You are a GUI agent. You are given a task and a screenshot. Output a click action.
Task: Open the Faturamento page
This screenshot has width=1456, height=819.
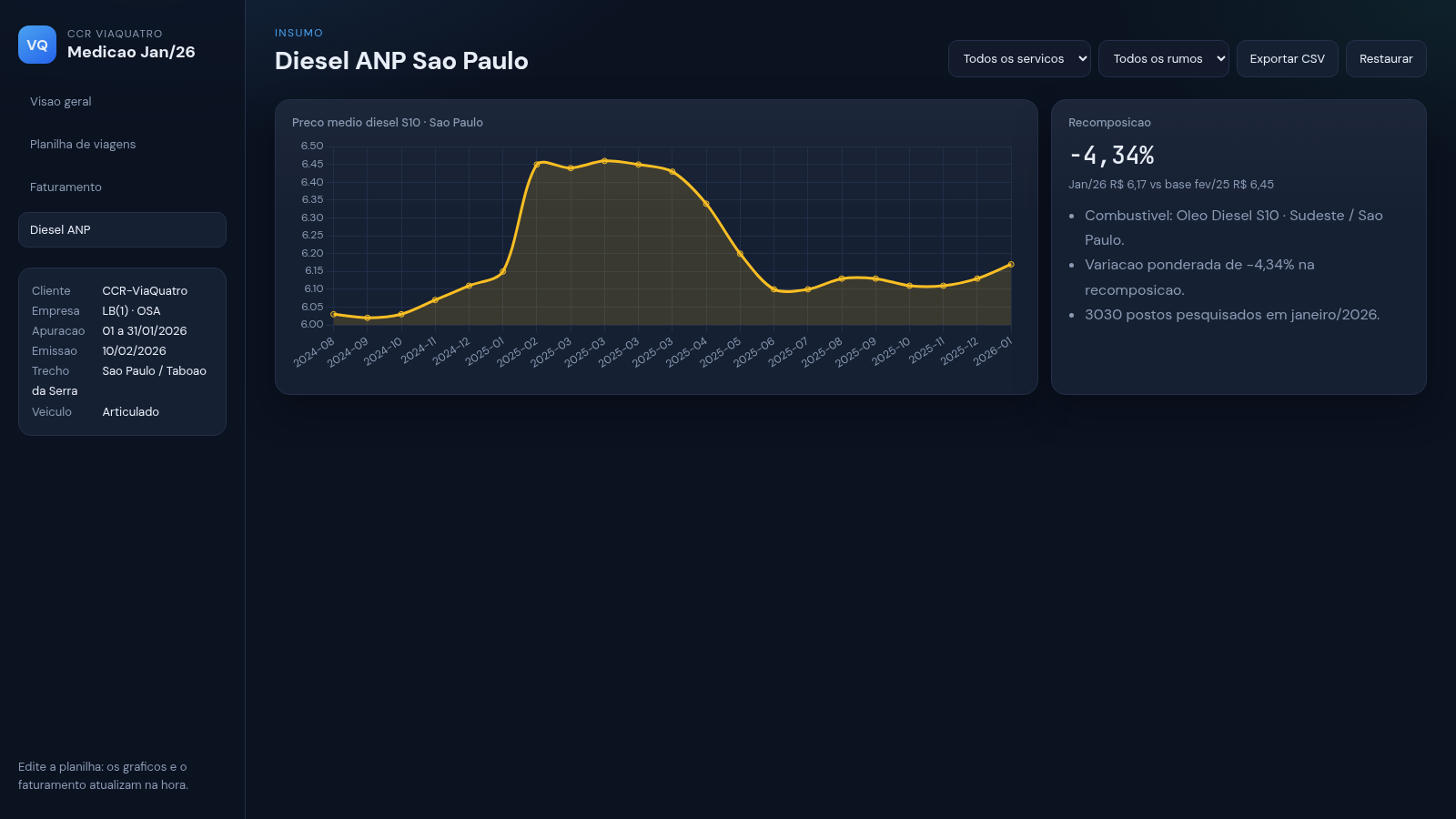point(122,187)
